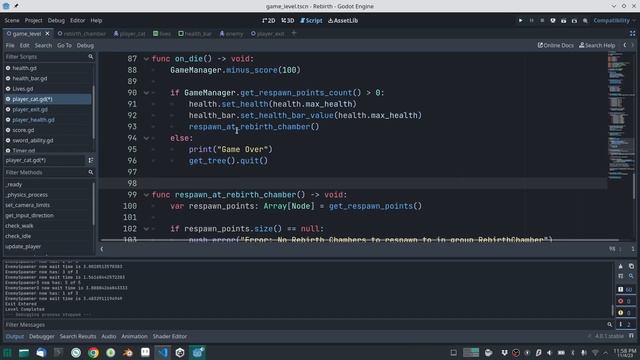This screenshot has height=360, width=640.
Task: Open the Help menu
Action: [96, 20]
